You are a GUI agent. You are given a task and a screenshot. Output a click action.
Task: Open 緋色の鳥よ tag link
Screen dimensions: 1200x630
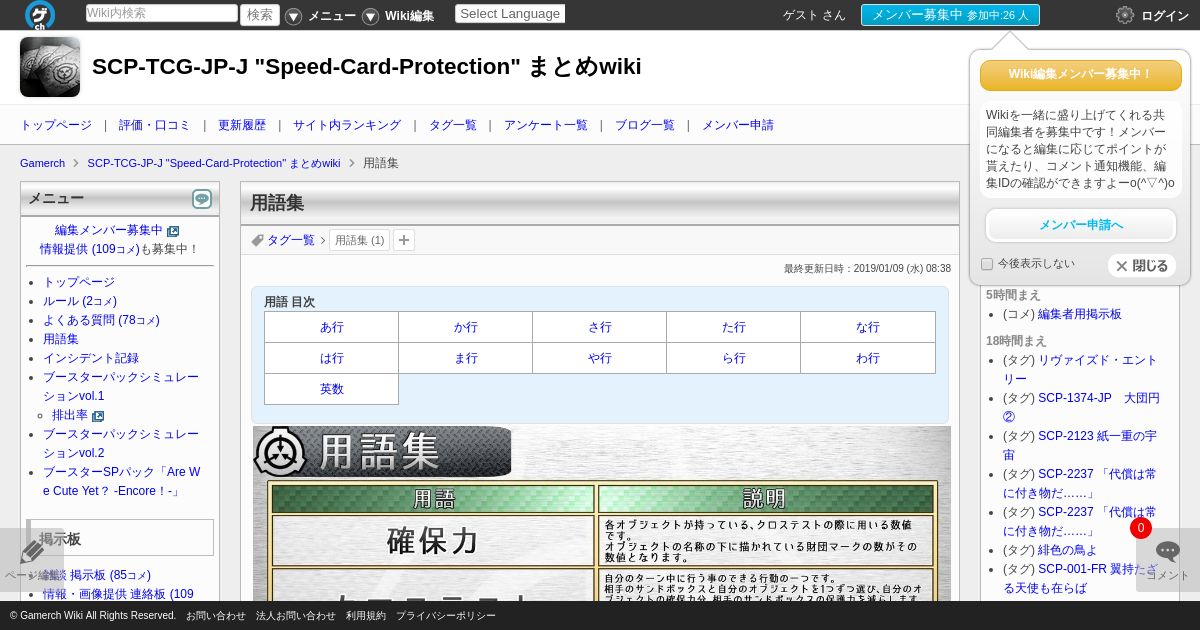[1068, 550]
